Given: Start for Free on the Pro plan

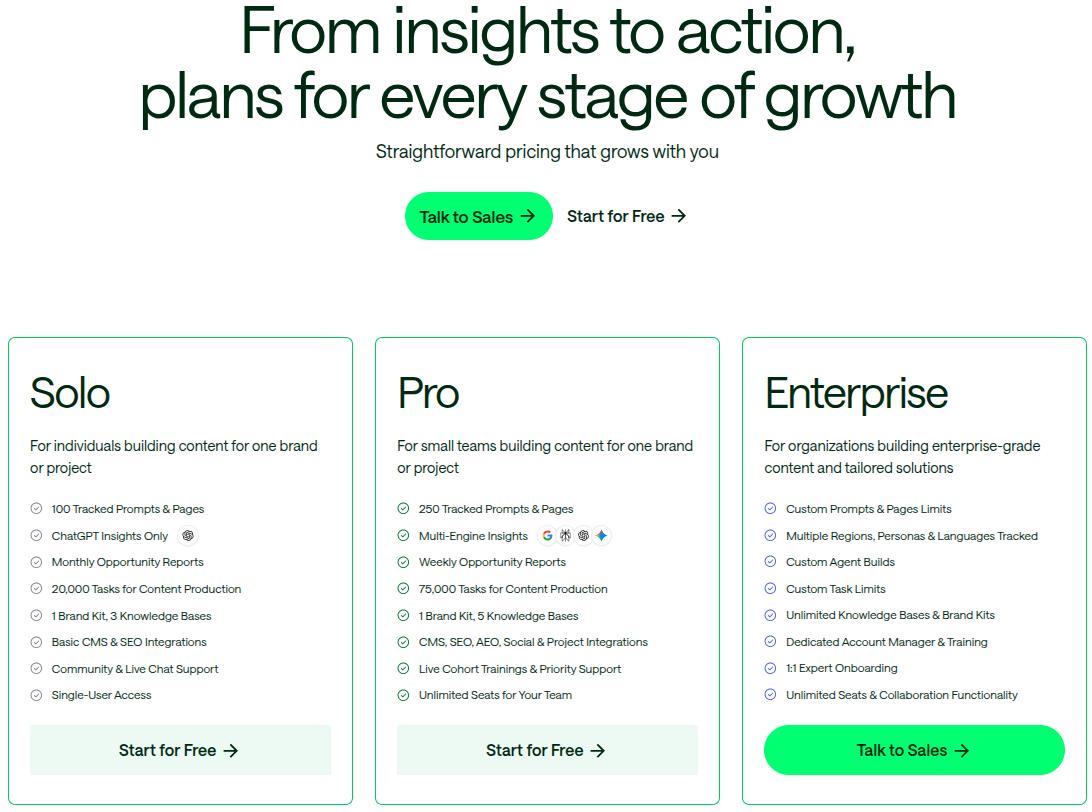Looking at the screenshot, I should [x=547, y=750].
